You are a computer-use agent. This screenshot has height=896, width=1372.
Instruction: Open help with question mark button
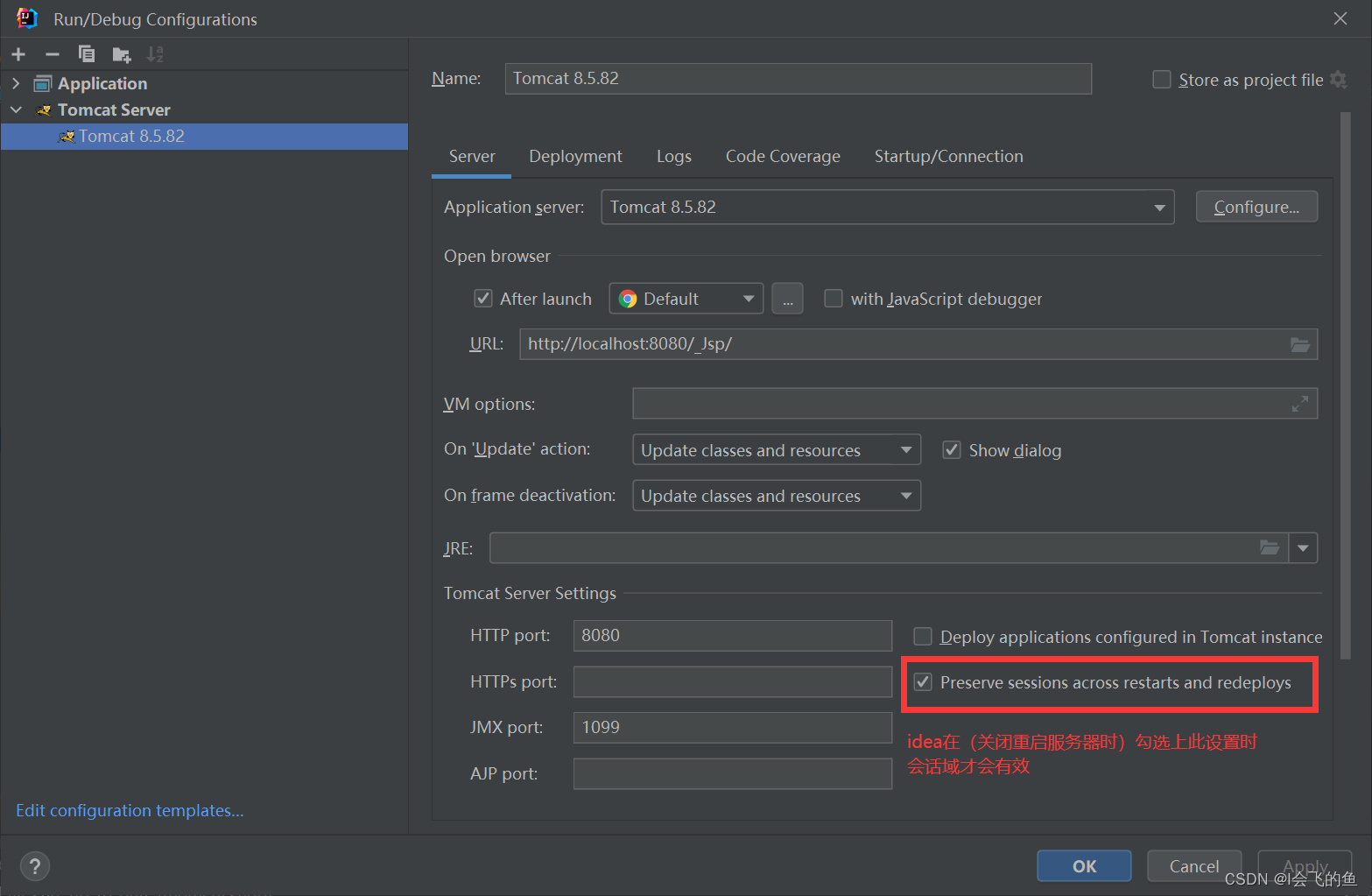34,866
